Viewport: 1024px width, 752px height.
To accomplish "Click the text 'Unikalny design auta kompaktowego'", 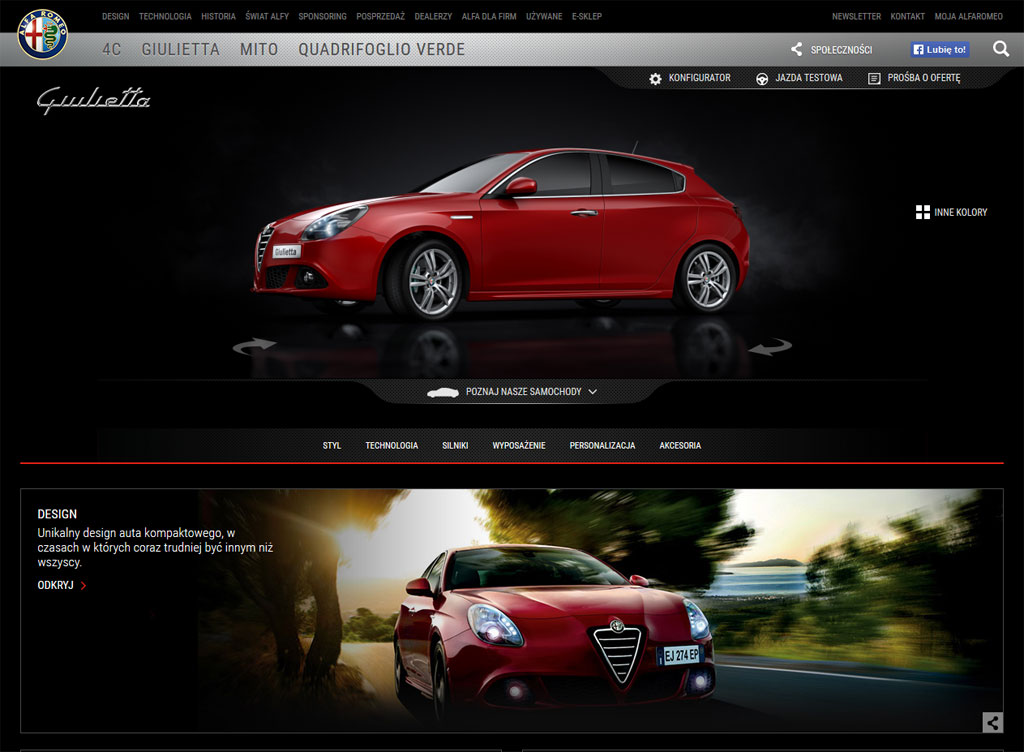I will pos(136,533).
